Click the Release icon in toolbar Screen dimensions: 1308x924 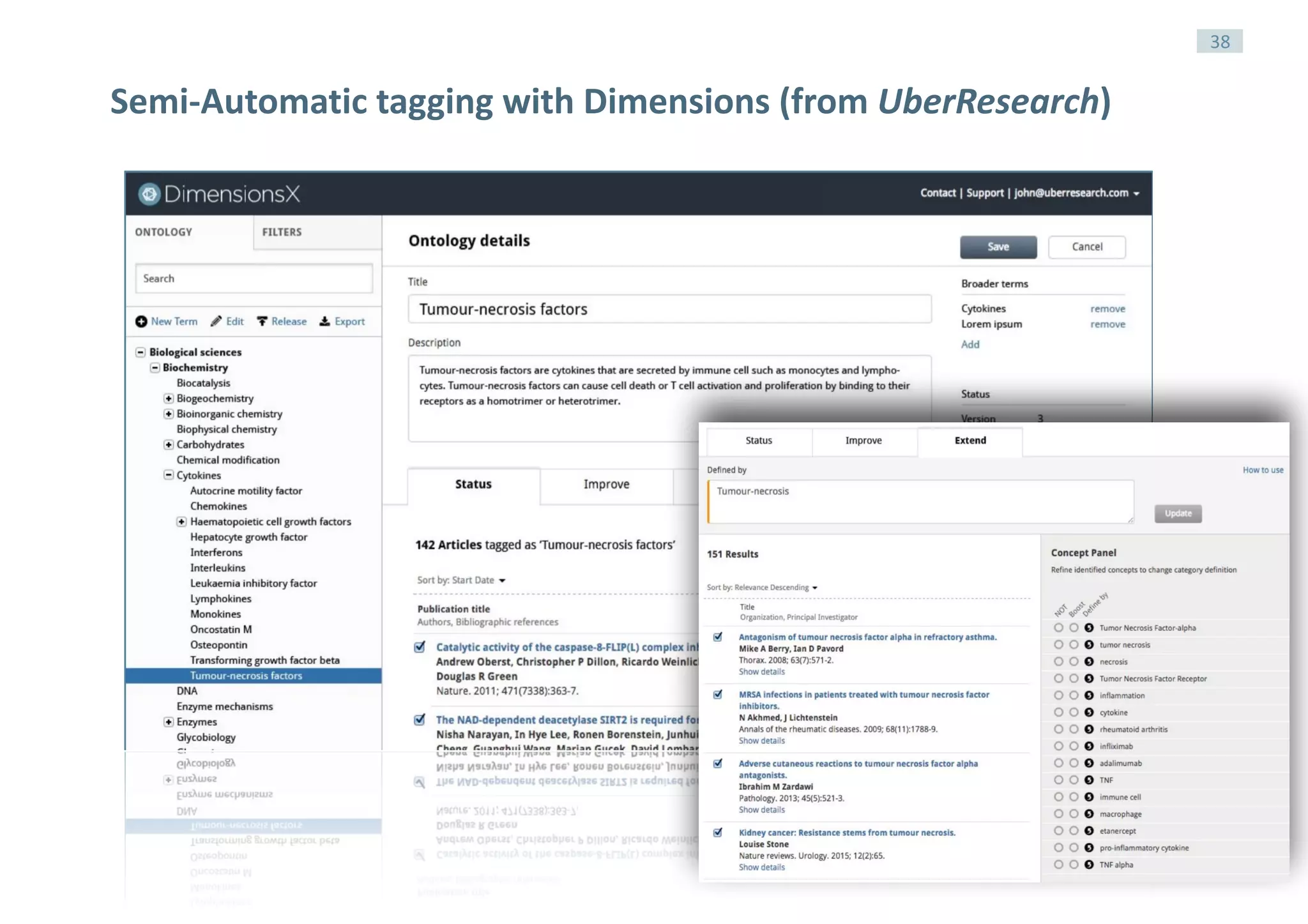point(262,321)
